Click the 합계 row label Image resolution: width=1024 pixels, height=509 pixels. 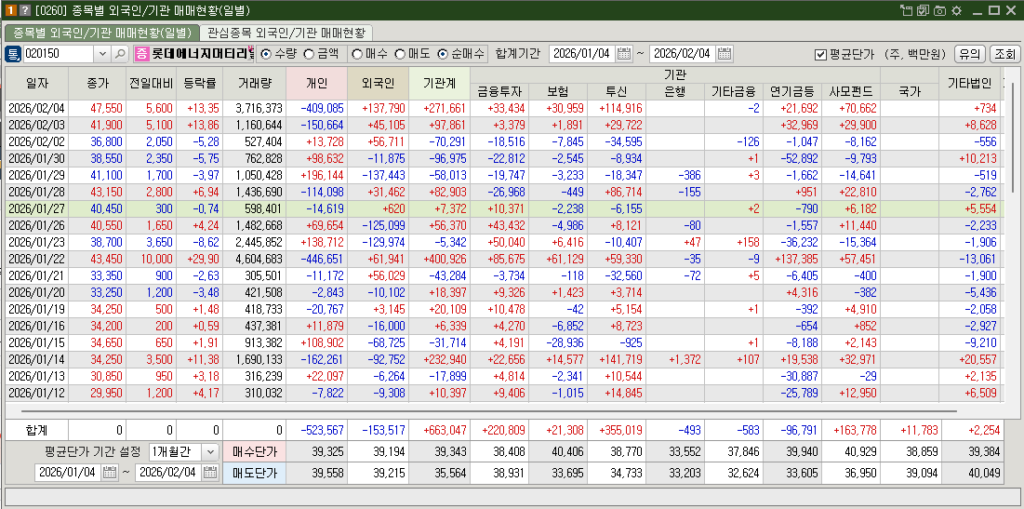coord(37,429)
